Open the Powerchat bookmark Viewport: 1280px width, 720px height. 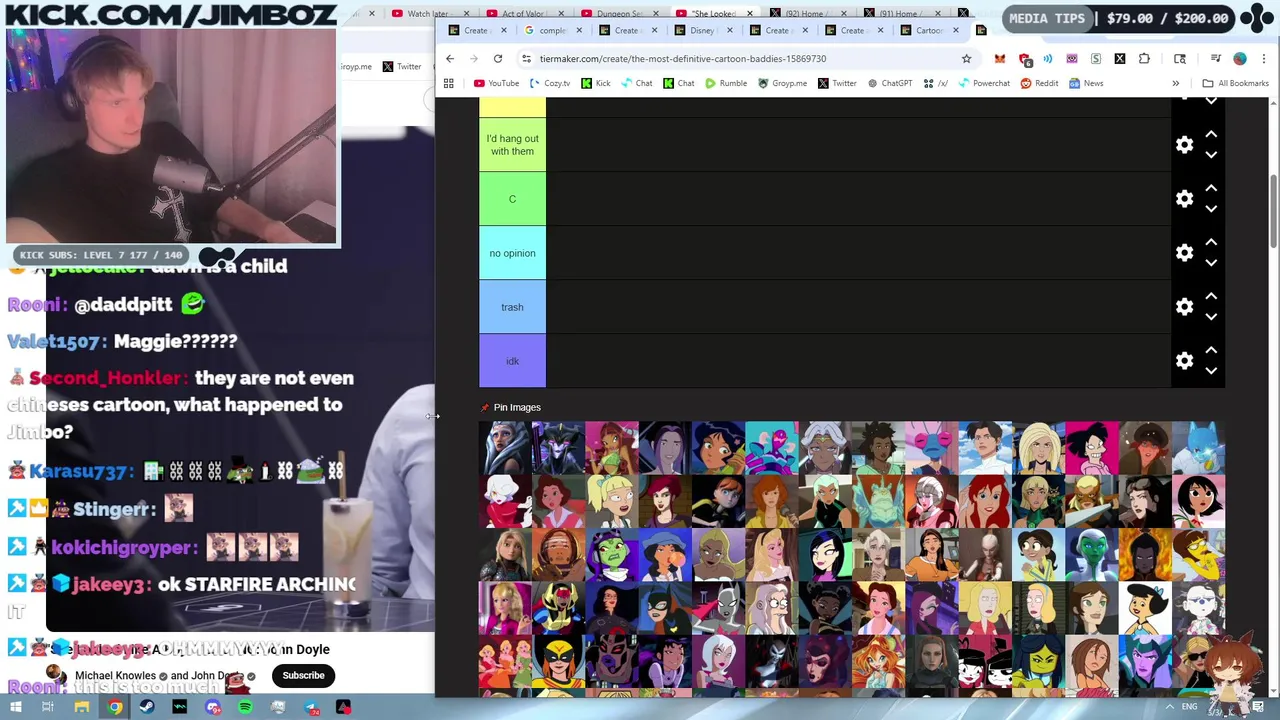pos(983,83)
